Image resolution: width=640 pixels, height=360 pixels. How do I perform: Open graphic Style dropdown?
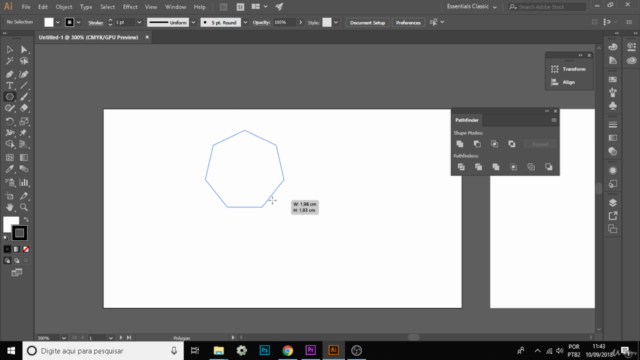[x=336, y=22]
